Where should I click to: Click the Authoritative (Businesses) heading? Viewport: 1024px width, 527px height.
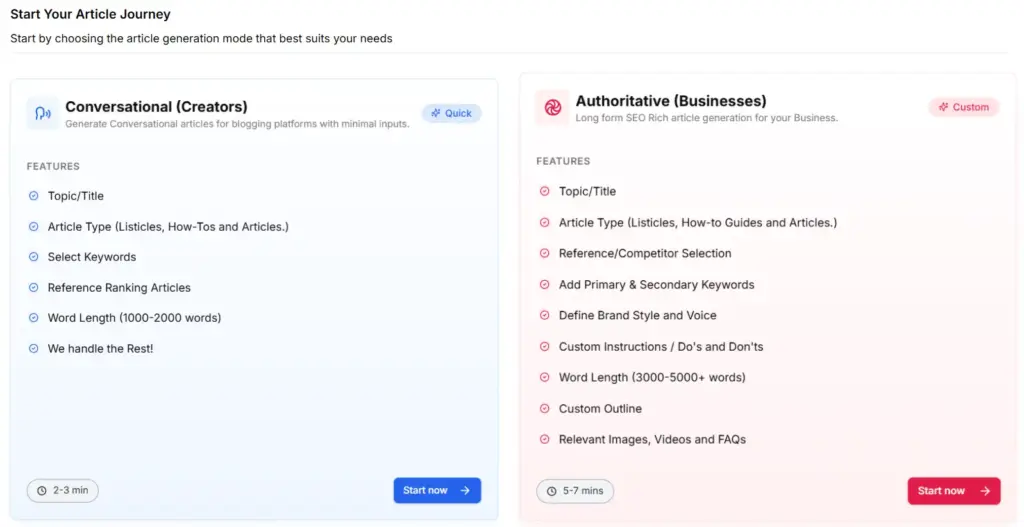671,101
